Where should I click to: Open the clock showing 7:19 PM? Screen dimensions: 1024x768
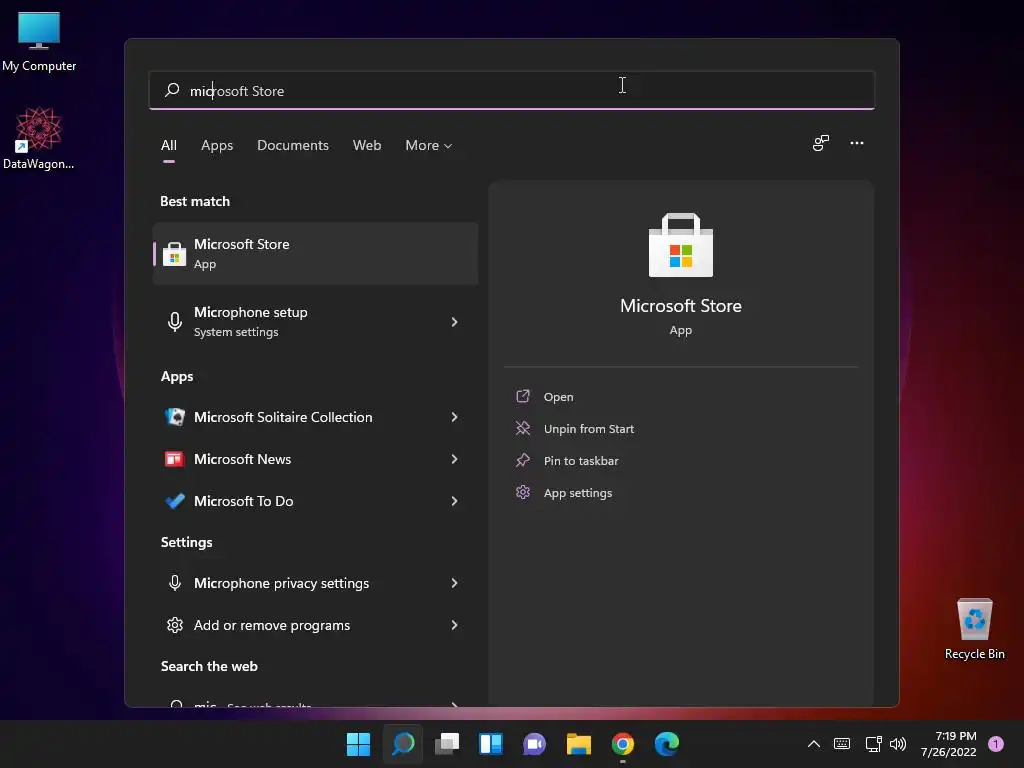[x=948, y=744]
